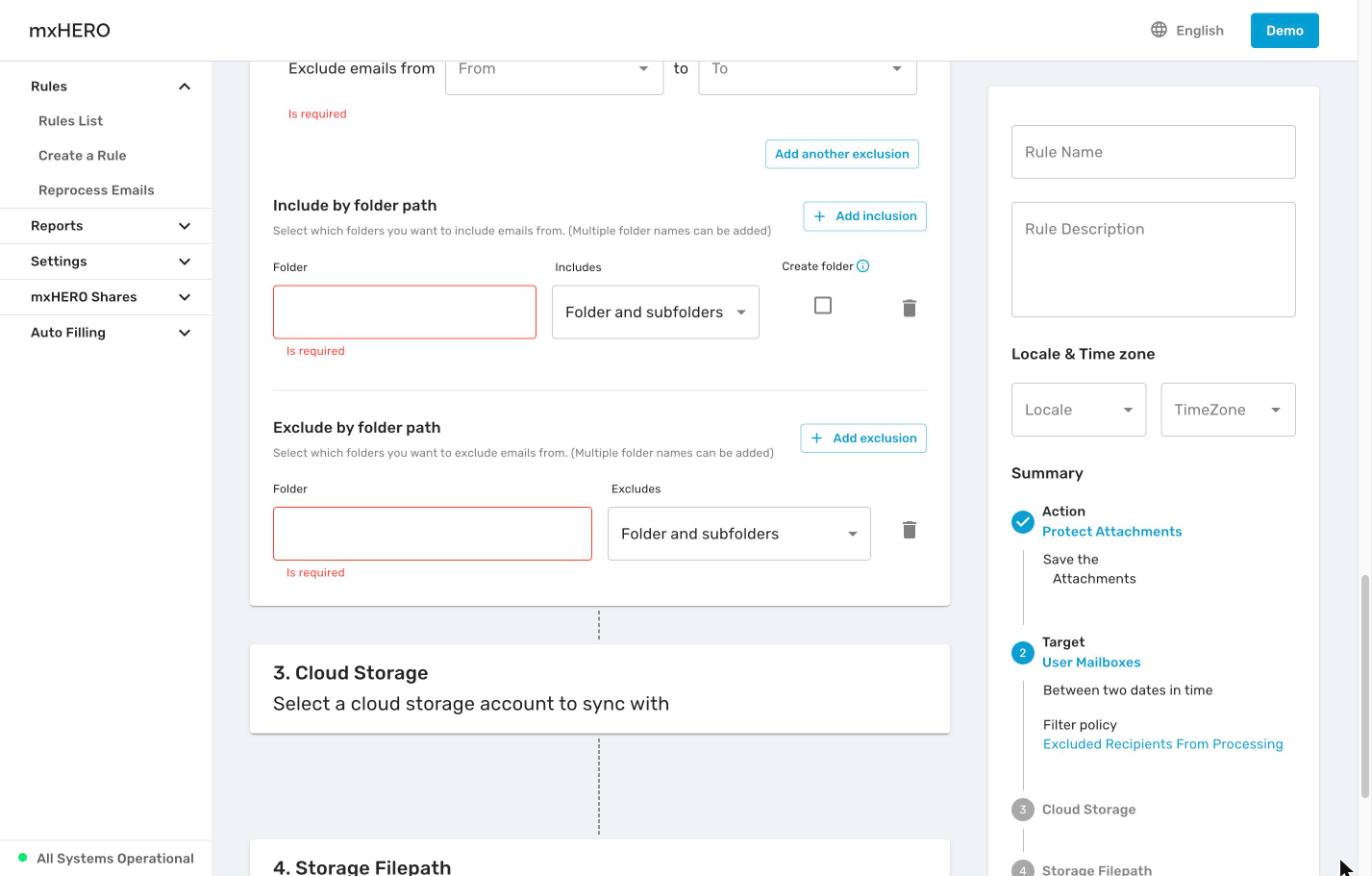Delete the include folder path row
The height and width of the screenshot is (876, 1372).
(909, 308)
